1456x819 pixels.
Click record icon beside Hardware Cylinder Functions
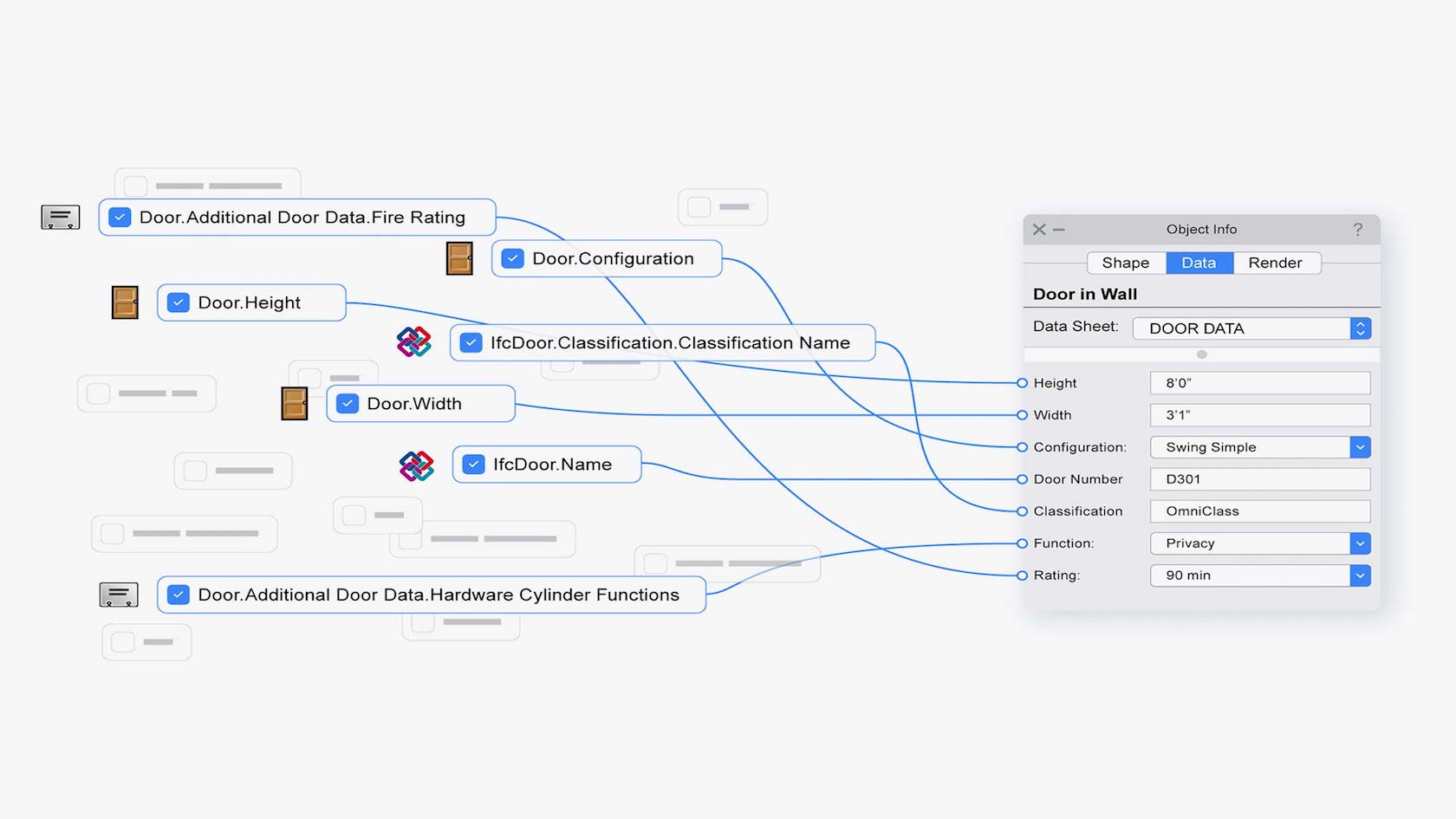[x=119, y=595]
